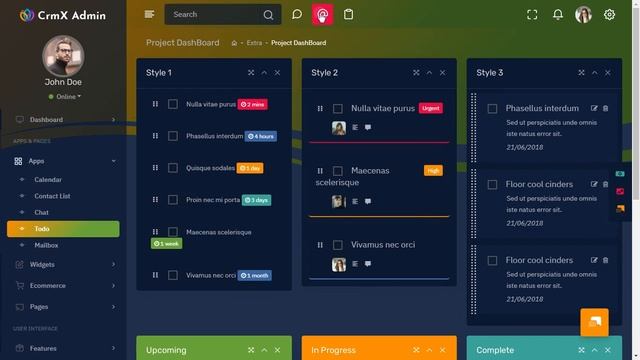Viewport: 640px width, 360px height.
Task: Delete the last Floor cool cinders item
Action: (x=606, y=260)
